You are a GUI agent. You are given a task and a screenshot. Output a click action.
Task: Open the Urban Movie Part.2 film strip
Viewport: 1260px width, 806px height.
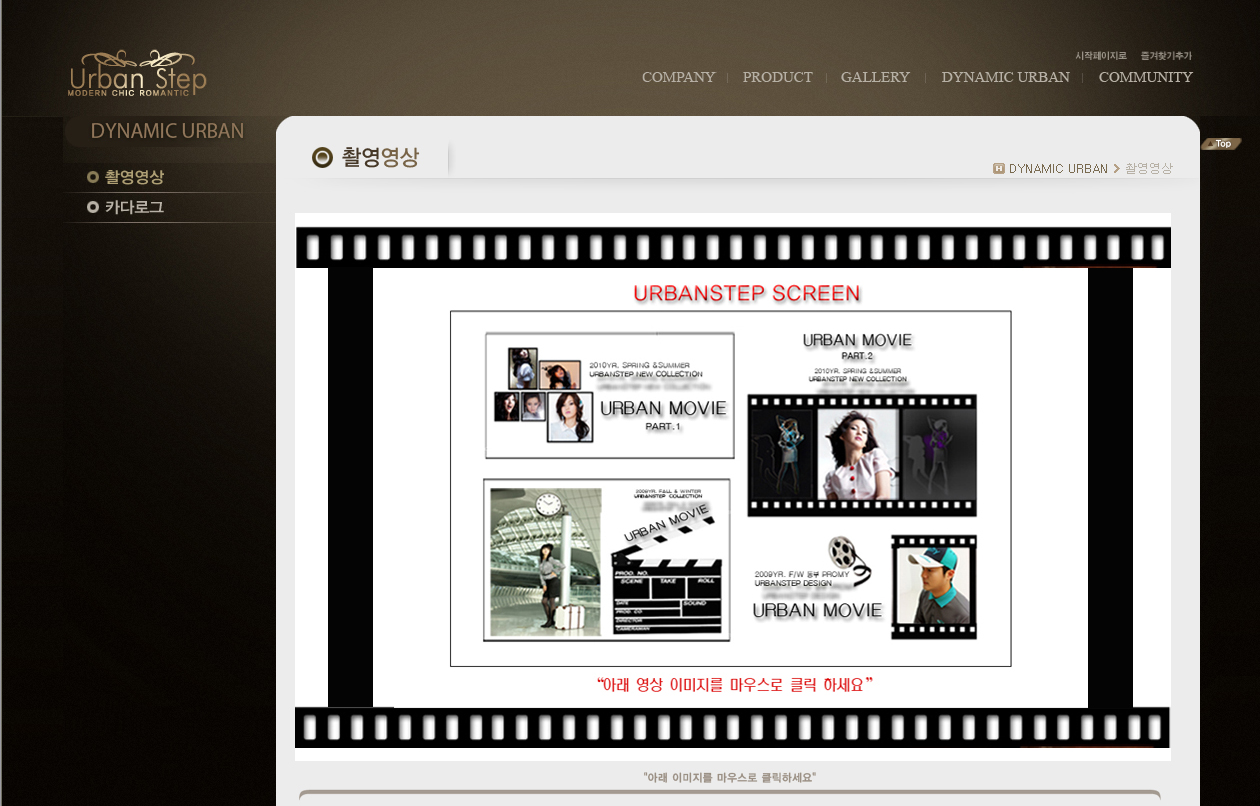click(x=861, y=454)
